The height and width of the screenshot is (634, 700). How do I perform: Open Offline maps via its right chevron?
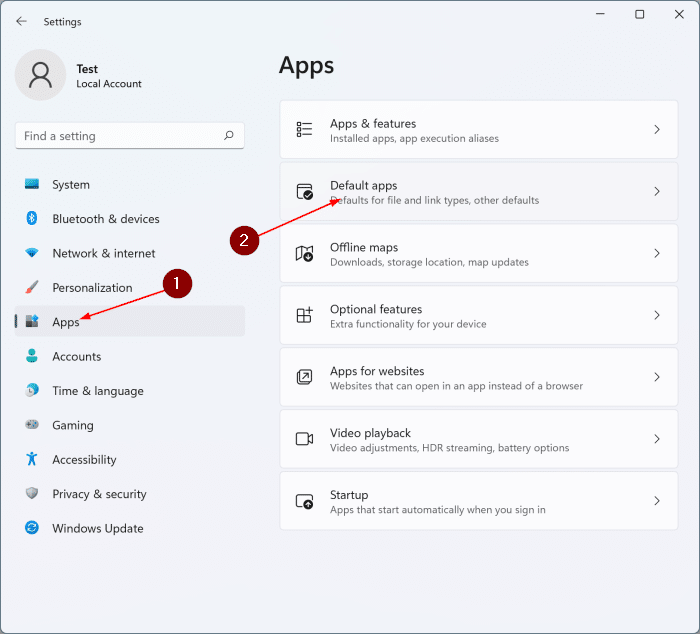(657, 253)
